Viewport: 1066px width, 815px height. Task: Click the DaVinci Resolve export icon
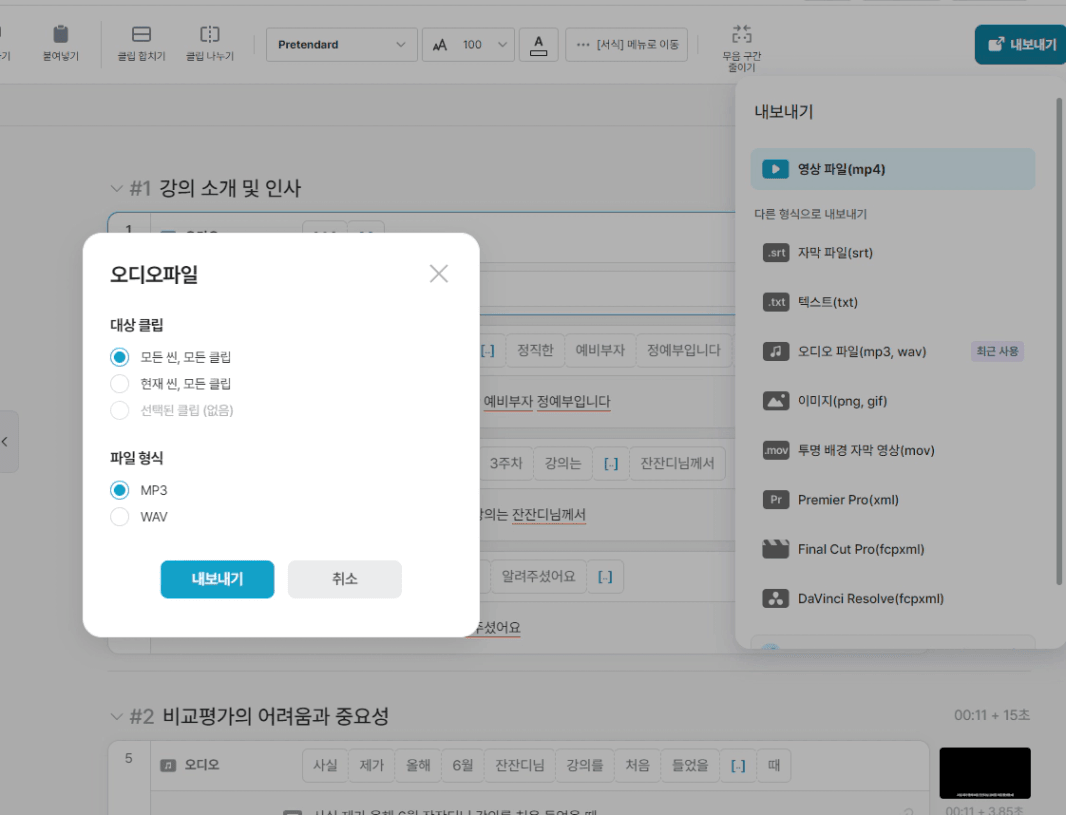(x=775, y=599)
